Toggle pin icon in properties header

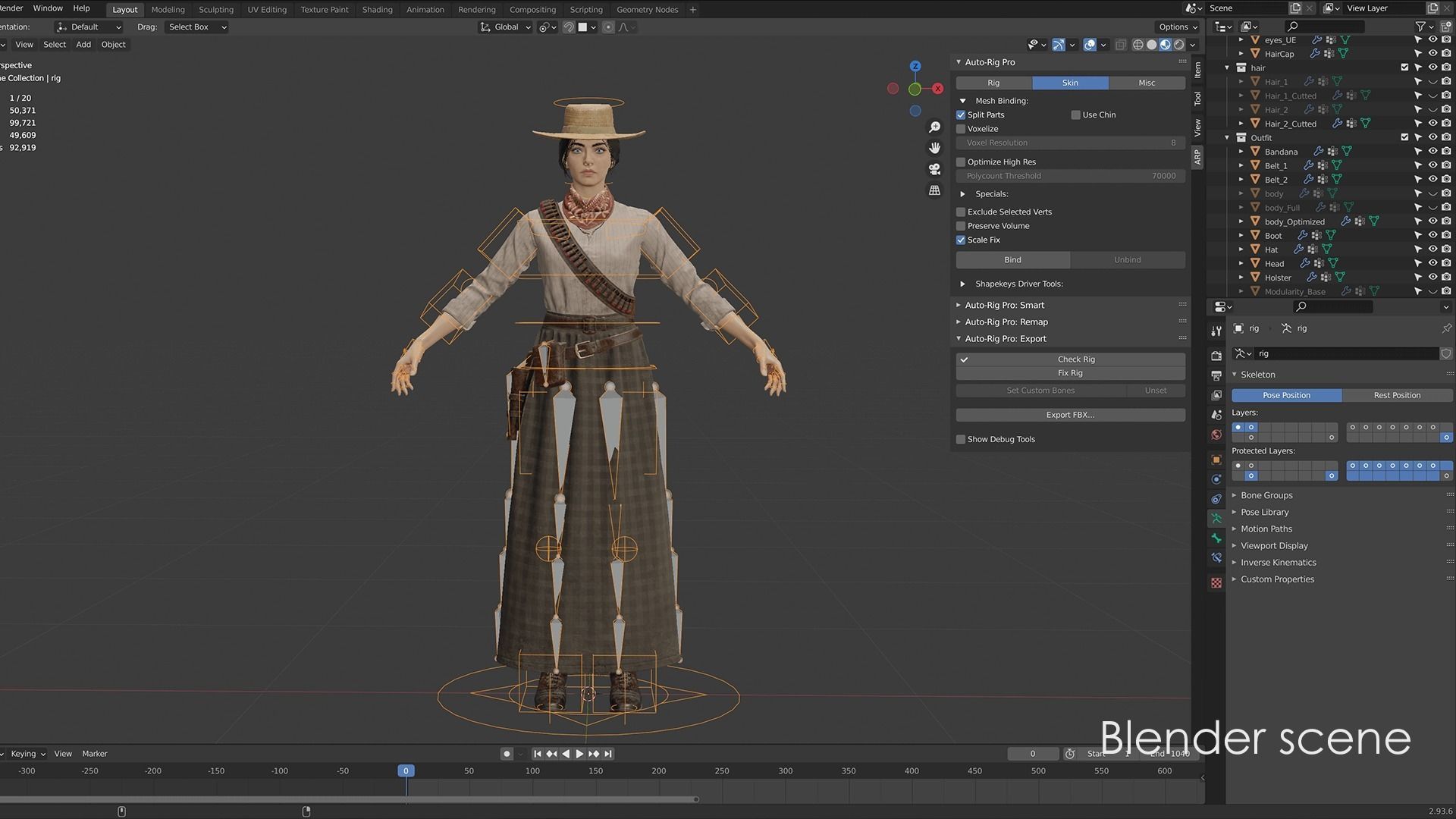tap(1446, 328)
